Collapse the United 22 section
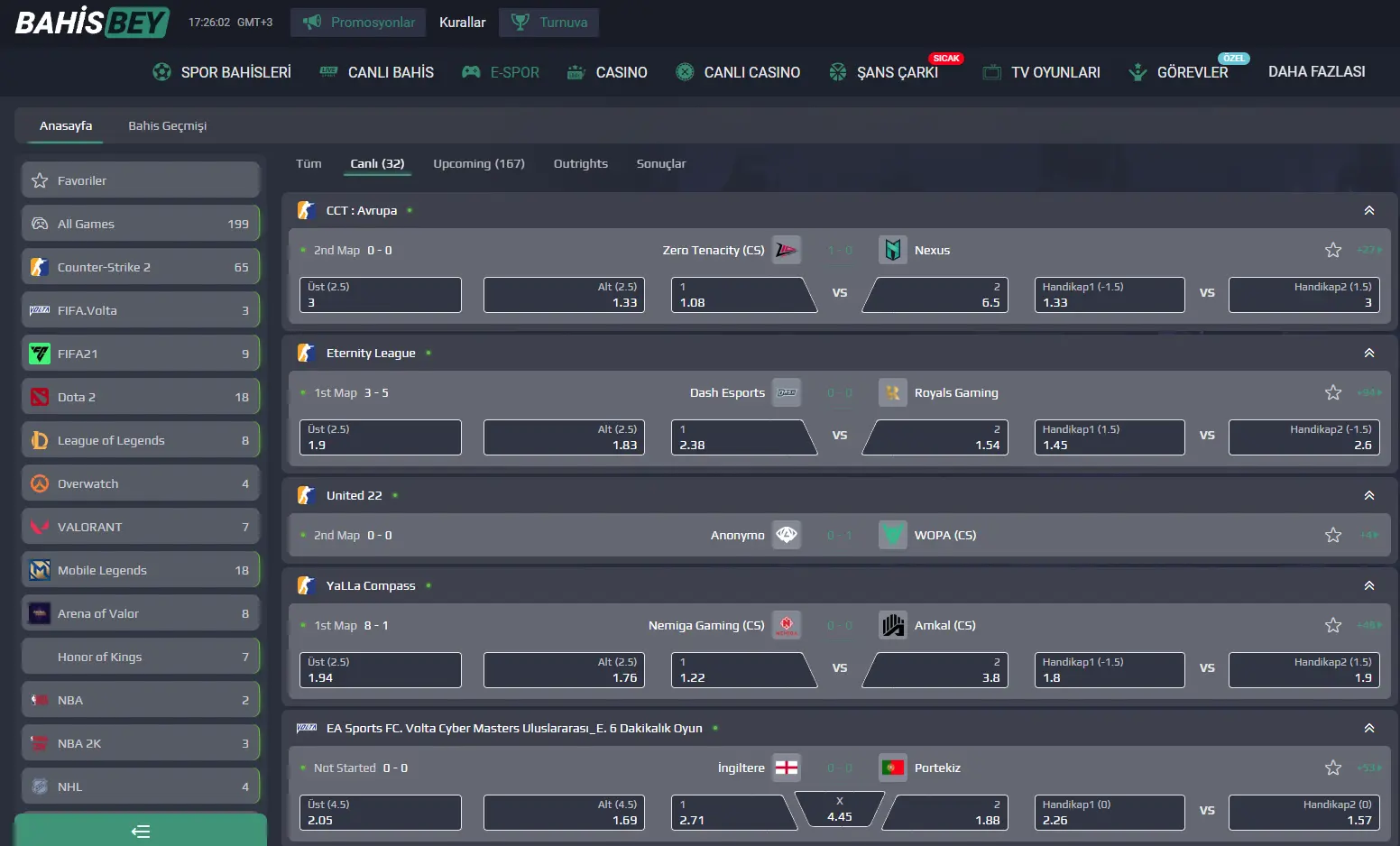 [x=1369, y=495]
